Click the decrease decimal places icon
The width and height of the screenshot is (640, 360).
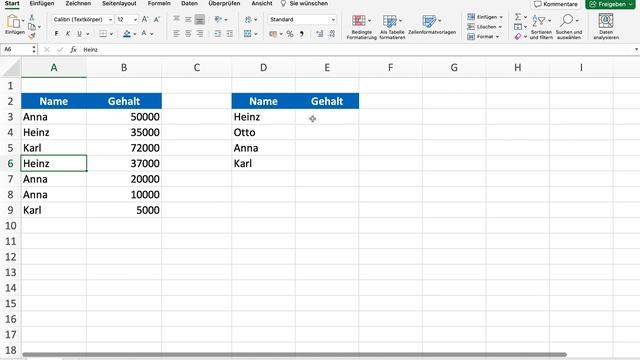click(332, 34)
